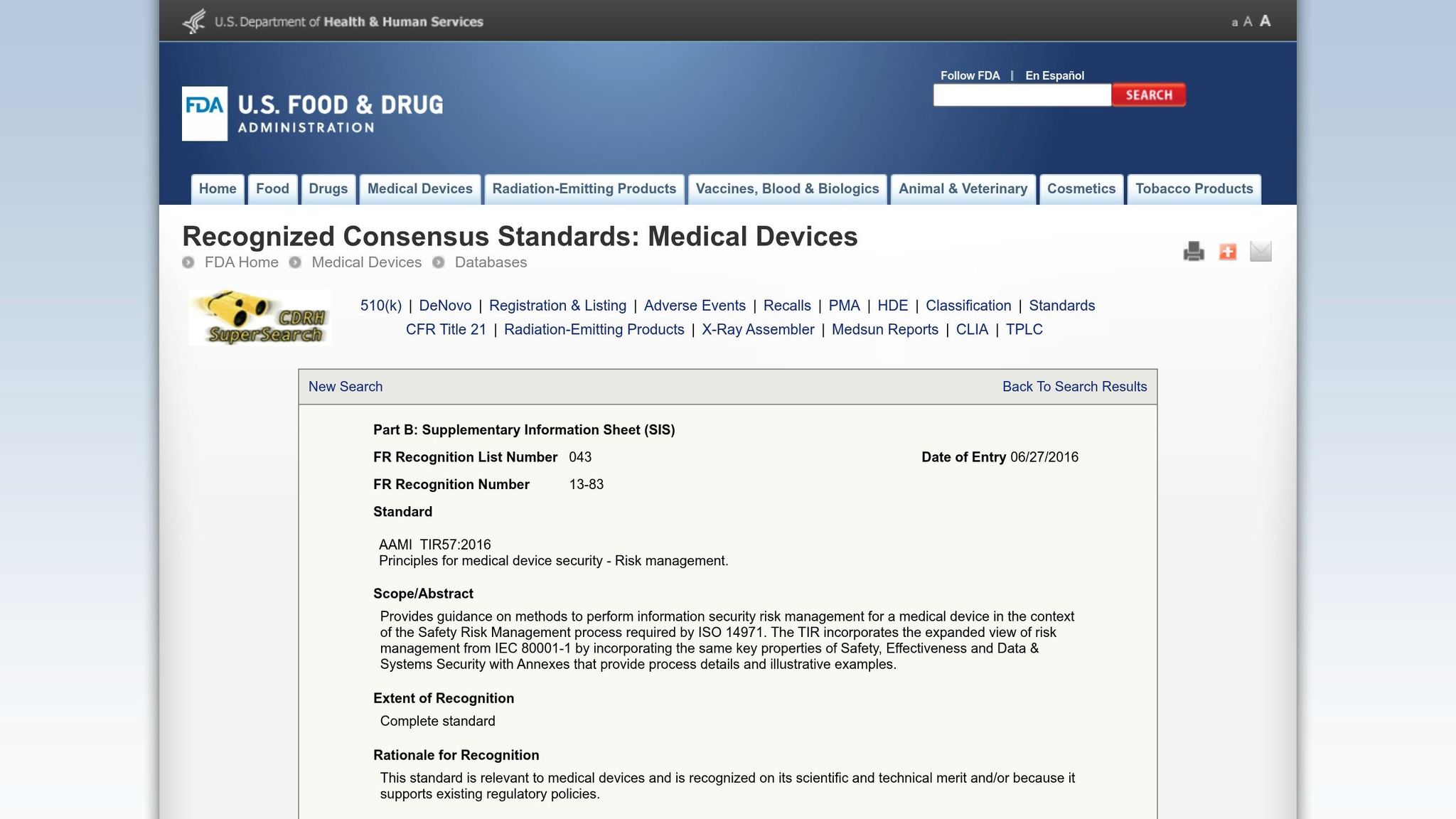Viewport: 1456px width, 819px height.
Task: Open the DeNovo database link
Action: 445,306
